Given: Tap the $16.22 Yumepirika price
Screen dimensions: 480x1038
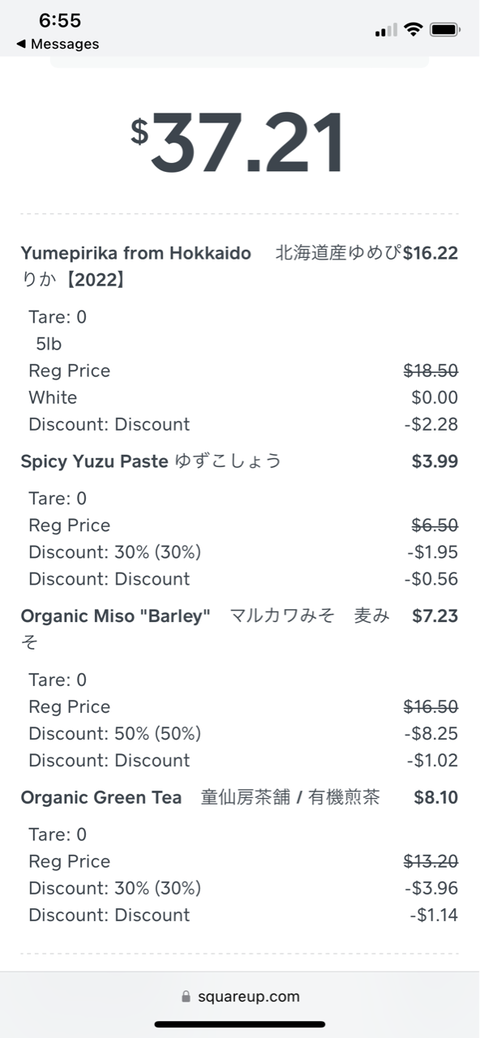Looking at the screenshot, I should click(430, 254).
